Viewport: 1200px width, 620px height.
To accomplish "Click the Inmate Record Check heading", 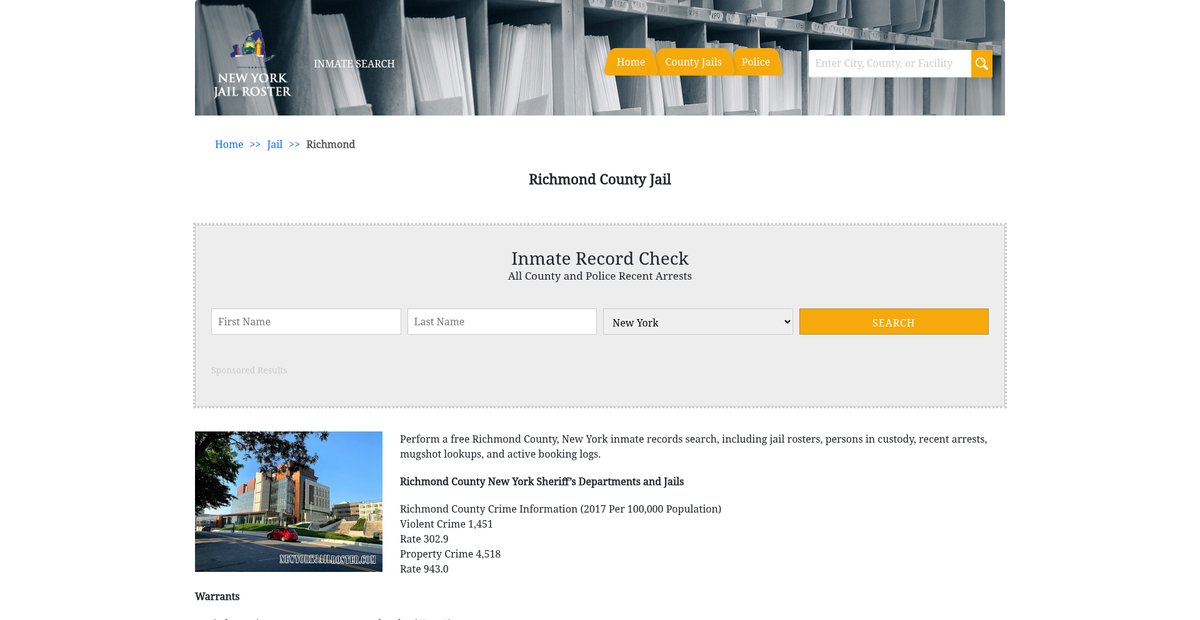I will coord(600,259).
